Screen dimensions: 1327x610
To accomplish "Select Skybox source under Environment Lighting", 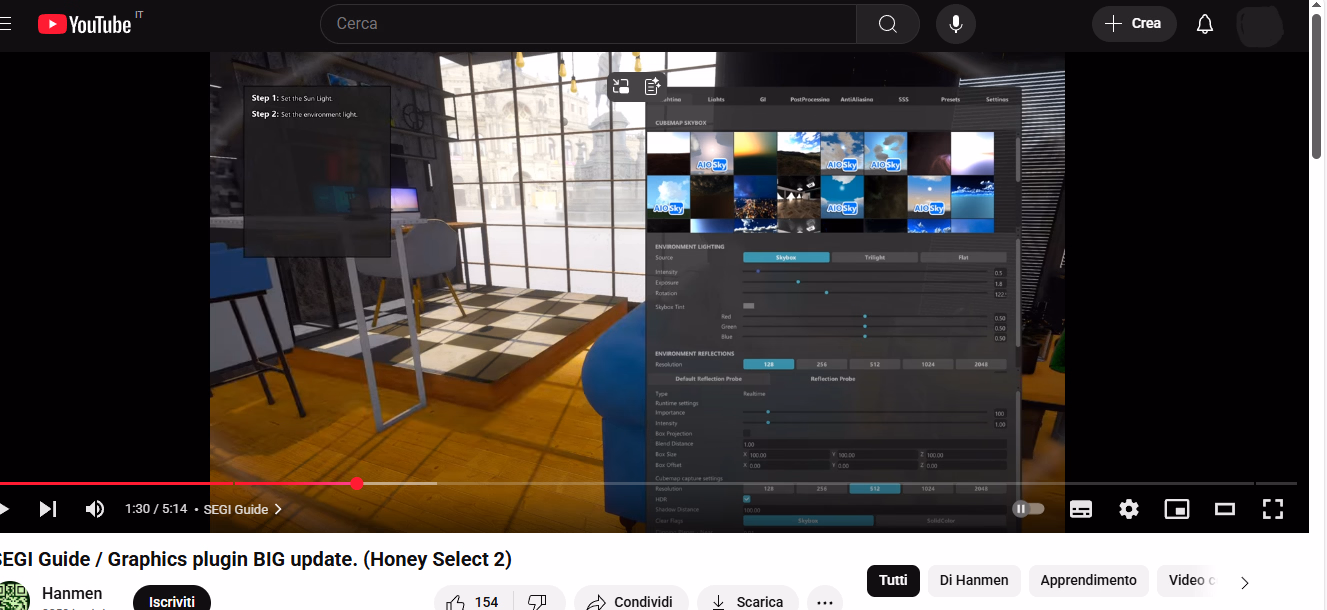I will (x=786, y=258).
